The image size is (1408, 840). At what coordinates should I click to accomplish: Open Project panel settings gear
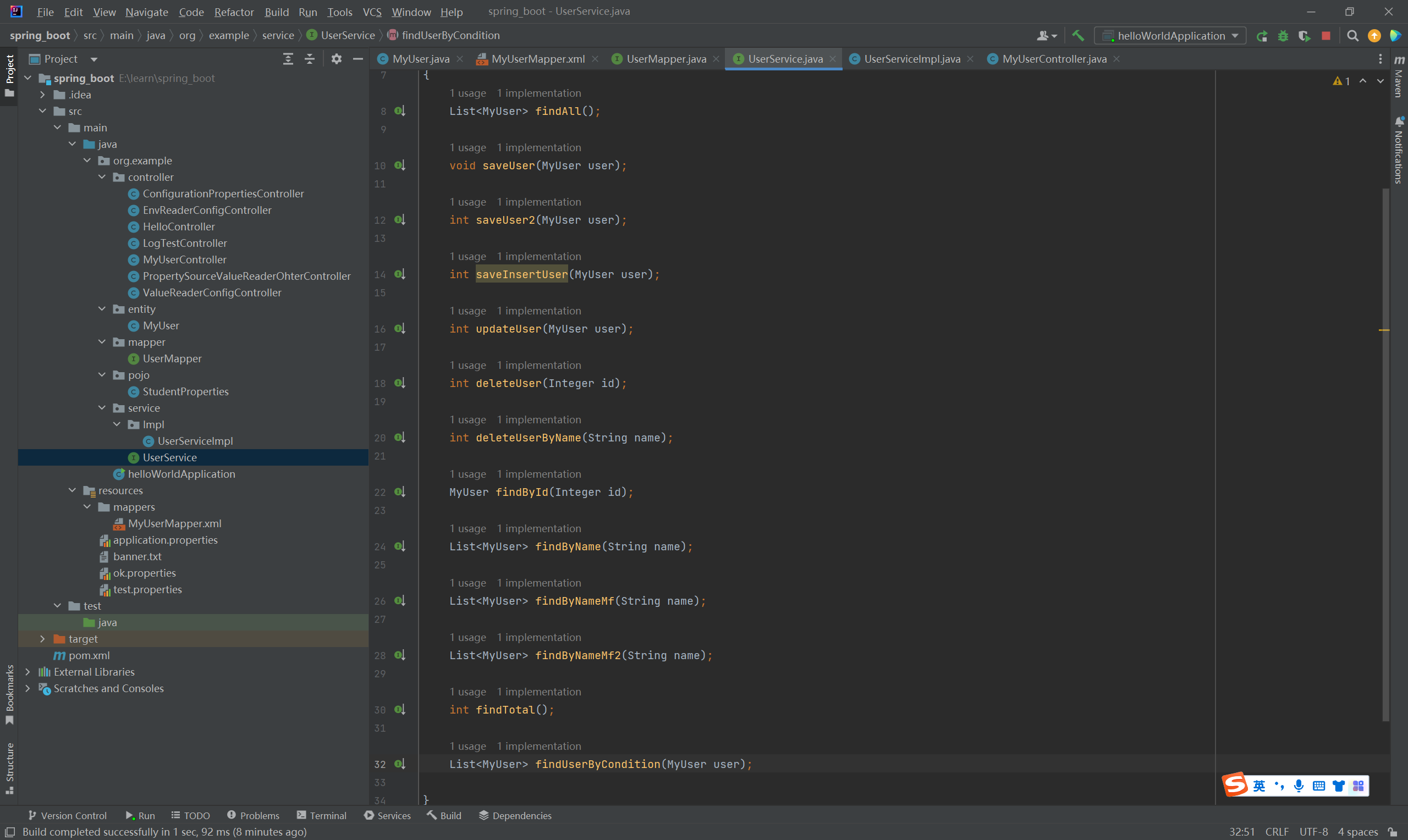click(336, 59)
